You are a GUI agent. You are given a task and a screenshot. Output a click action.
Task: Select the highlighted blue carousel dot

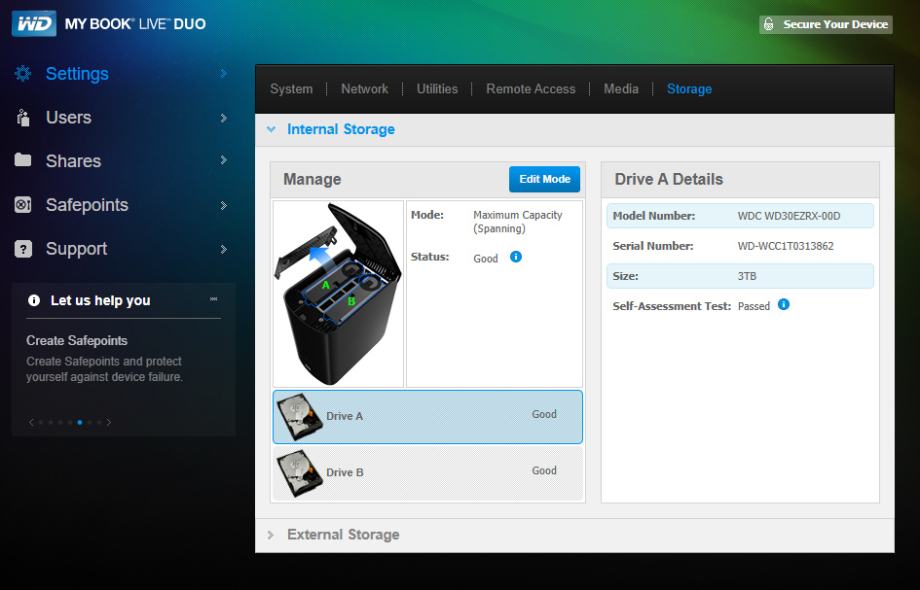point(80,422)
